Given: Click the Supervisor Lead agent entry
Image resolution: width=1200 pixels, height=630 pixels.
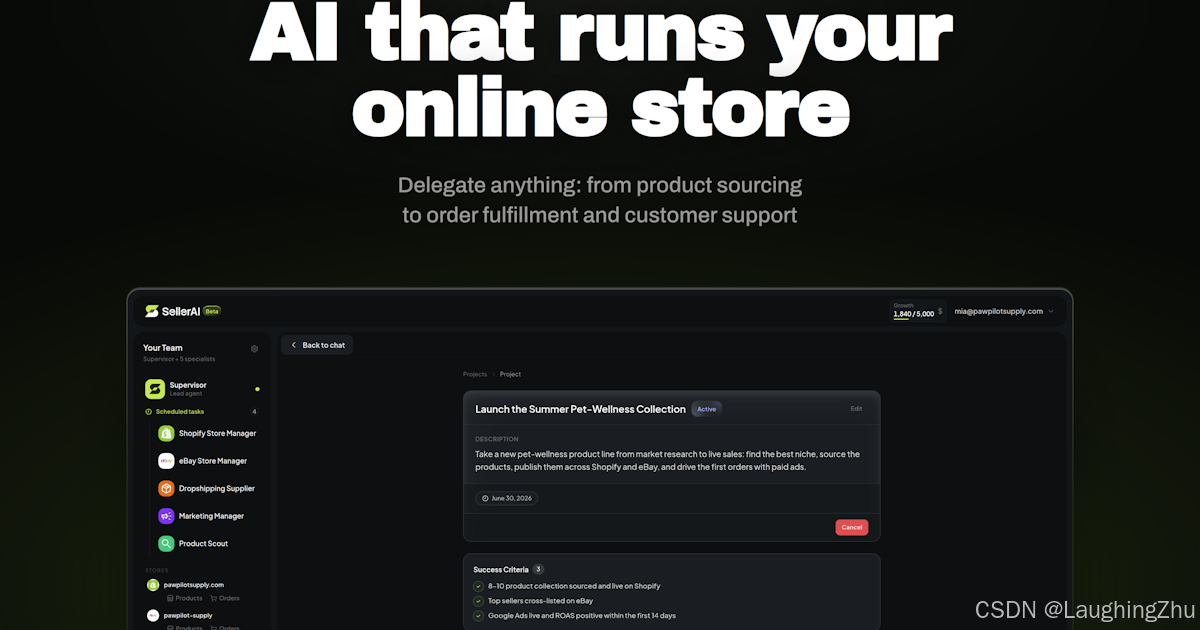Looking at the screenshot, I should (x=202, y=389).
